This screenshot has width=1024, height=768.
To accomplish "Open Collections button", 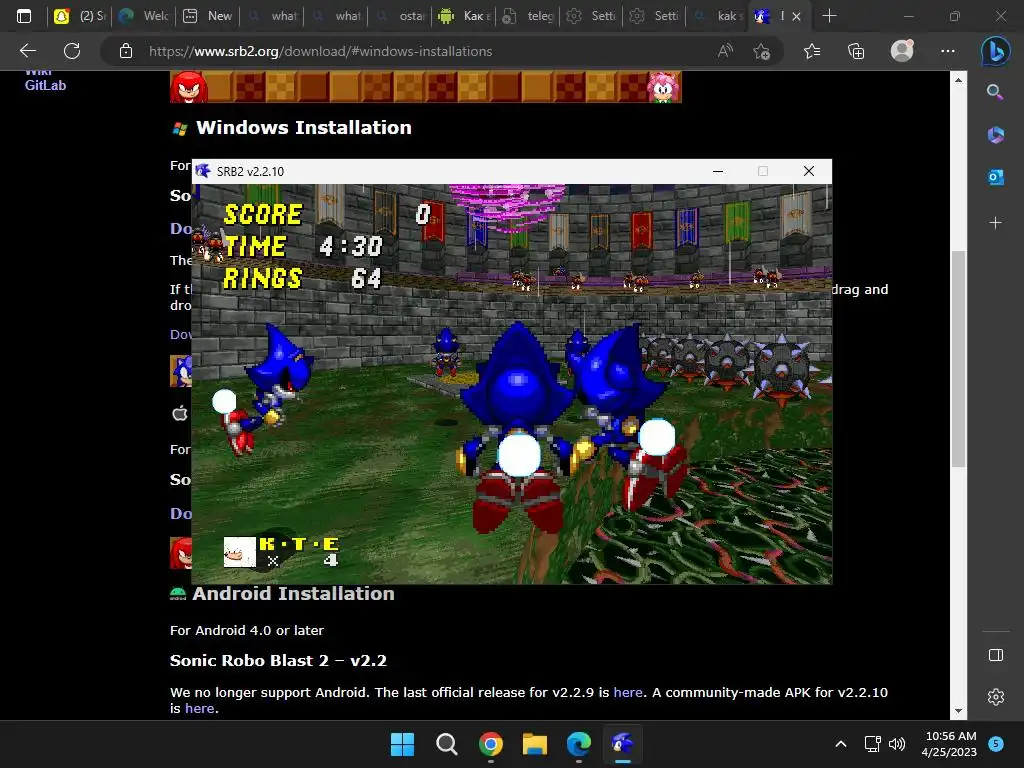I will click(856, 51).
